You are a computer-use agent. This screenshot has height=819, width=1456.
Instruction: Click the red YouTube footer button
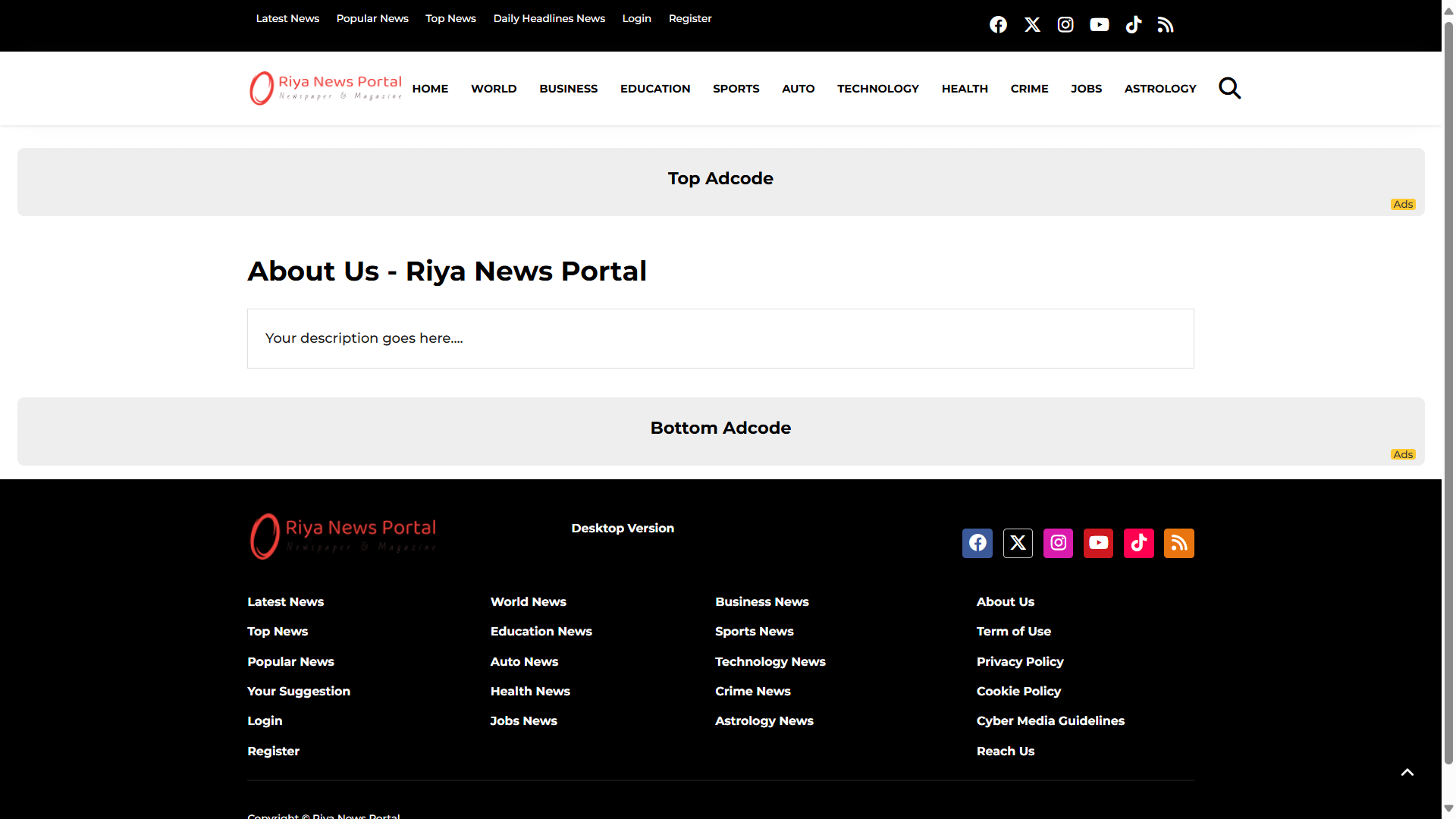coord(1098,543)
